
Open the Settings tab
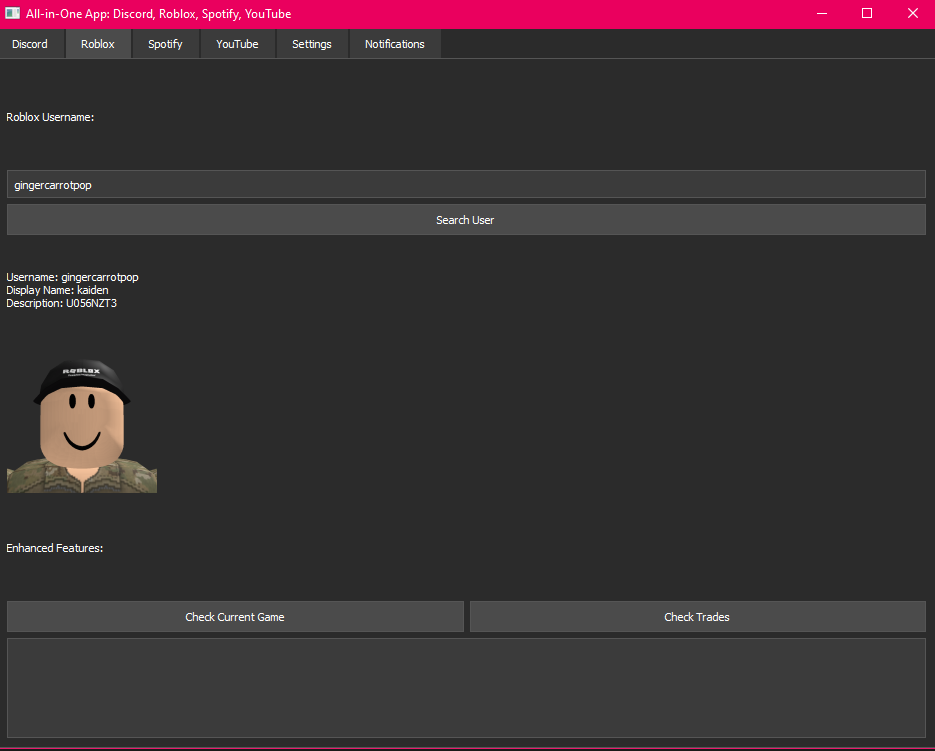[311, 44]
